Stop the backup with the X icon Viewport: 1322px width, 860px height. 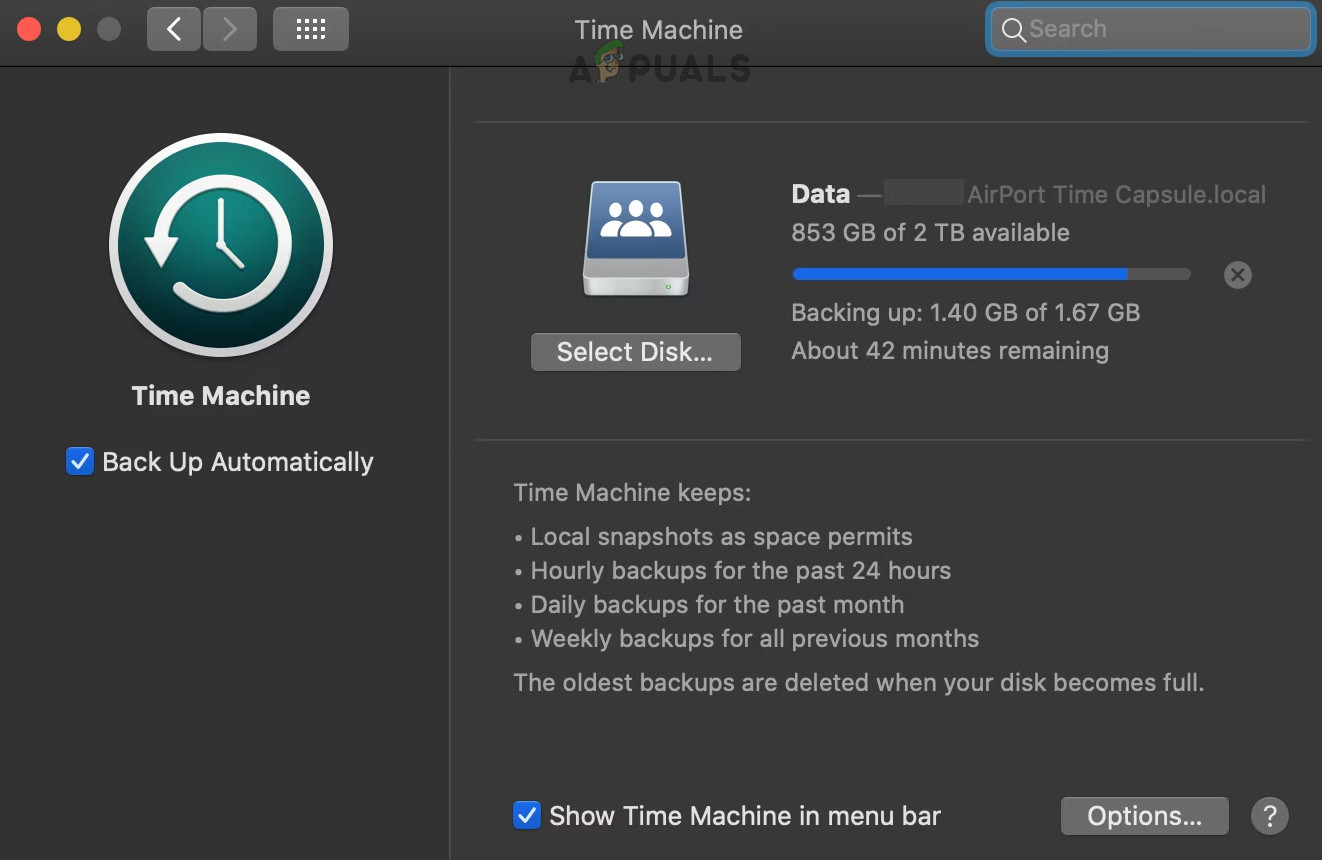(1237, 274)
